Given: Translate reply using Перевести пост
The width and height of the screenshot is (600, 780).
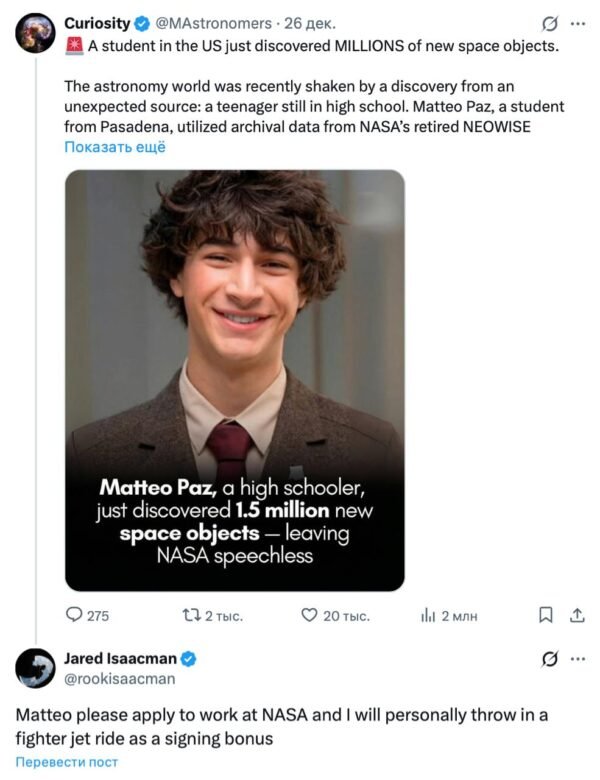Looking at the screenshot, I should (67, 762).
